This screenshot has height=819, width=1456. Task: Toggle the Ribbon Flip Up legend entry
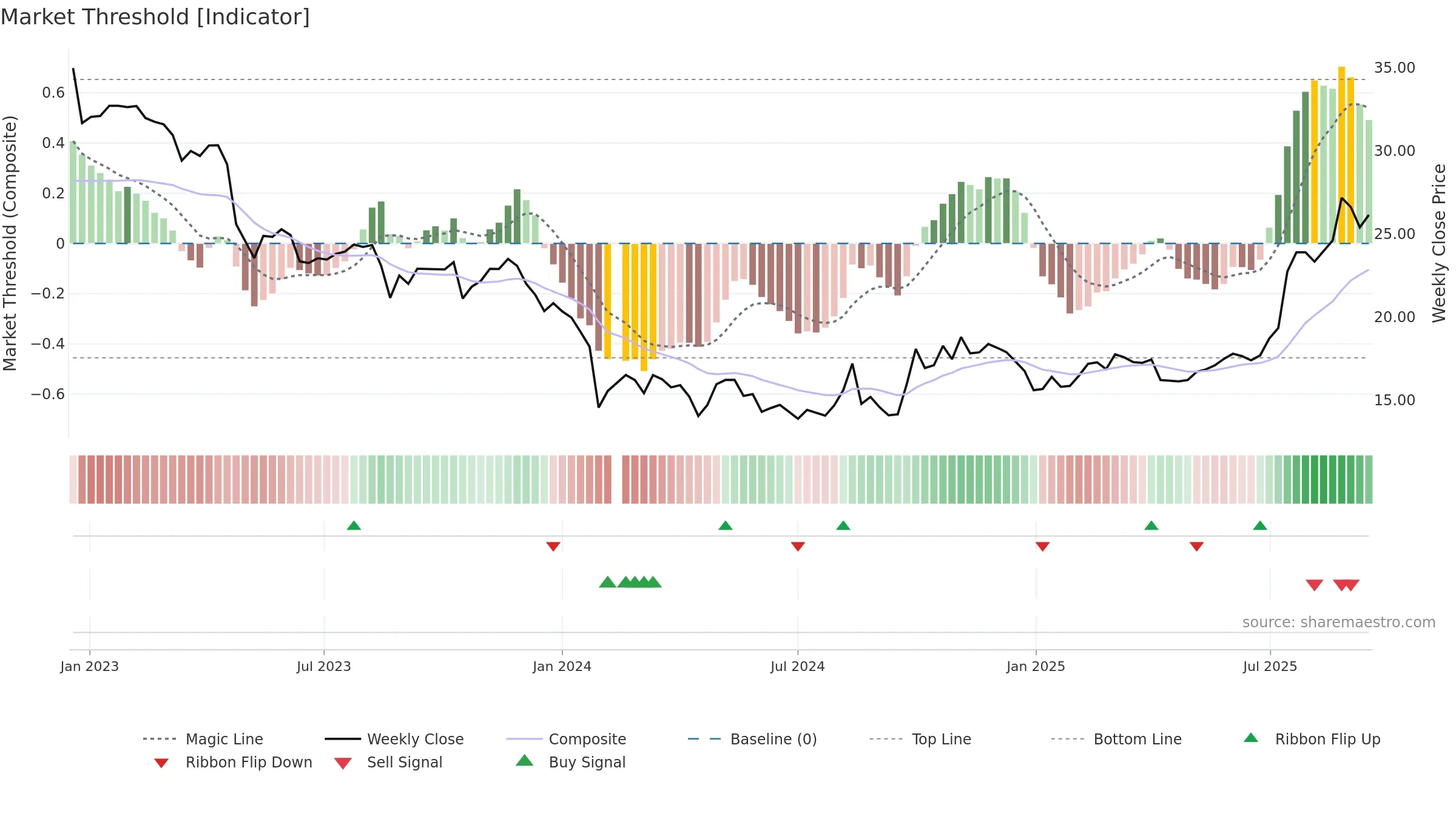[x=1312, y=739]
